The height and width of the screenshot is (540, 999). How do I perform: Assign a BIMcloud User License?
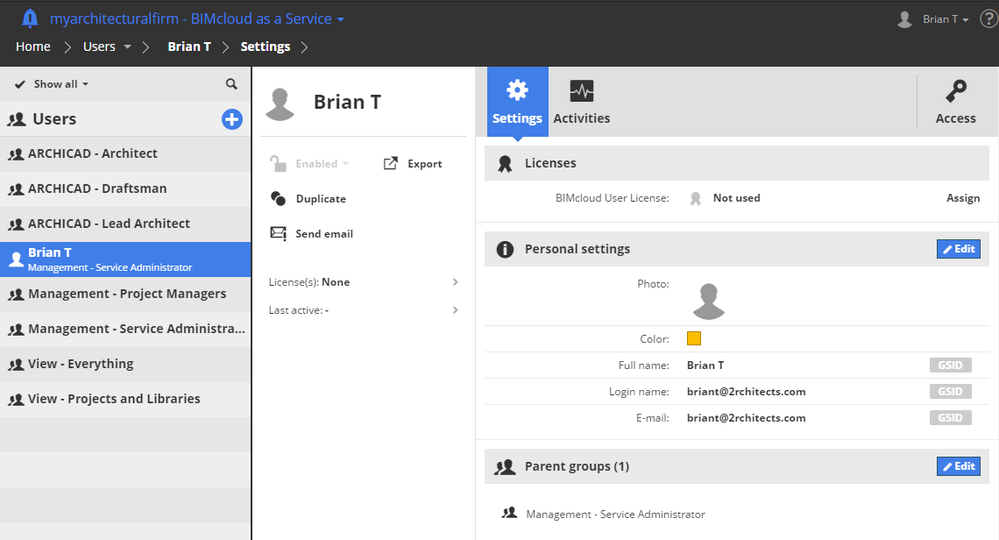(x=963, y=198)
